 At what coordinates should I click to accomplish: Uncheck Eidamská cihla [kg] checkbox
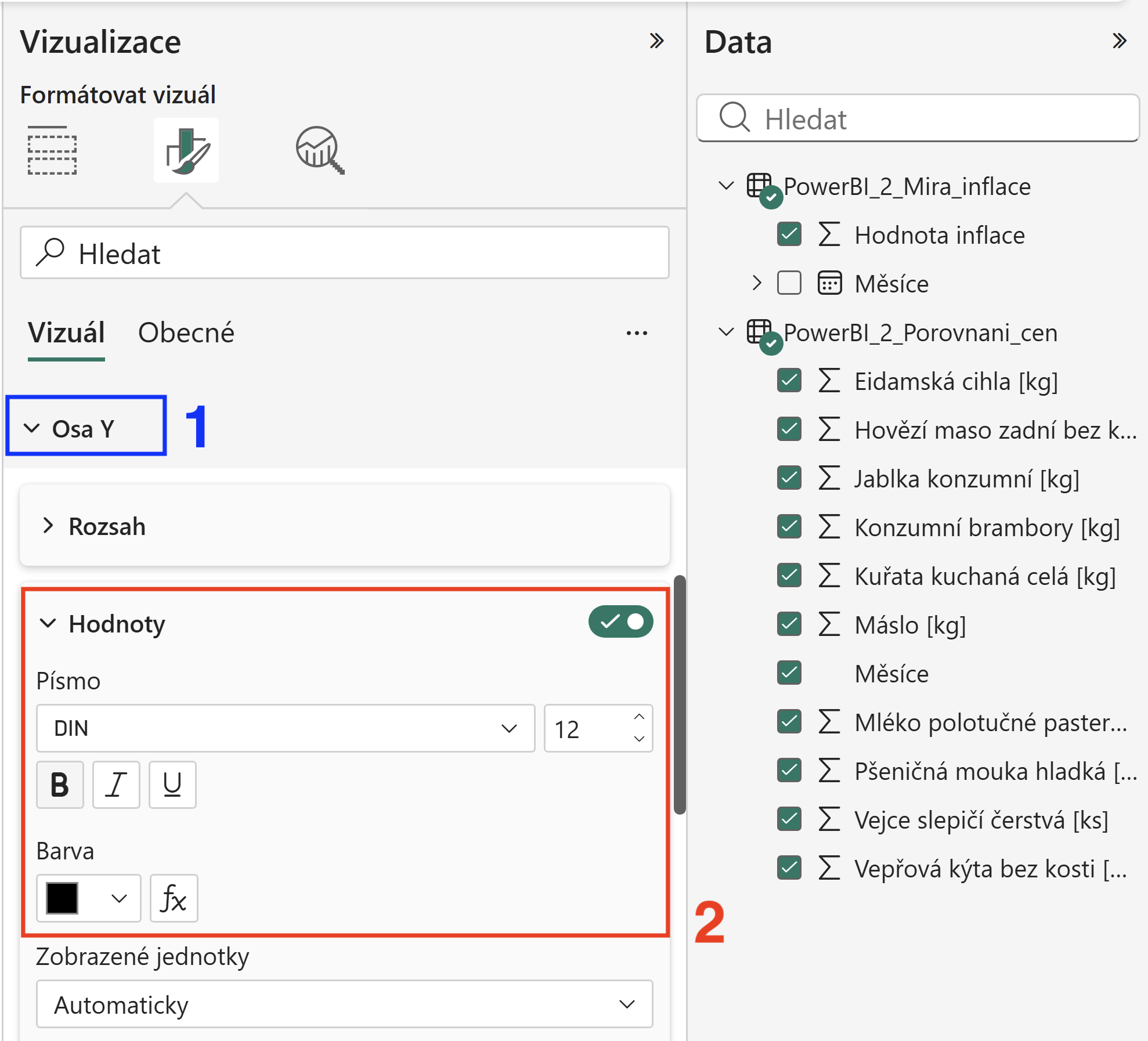click(789, 381)
